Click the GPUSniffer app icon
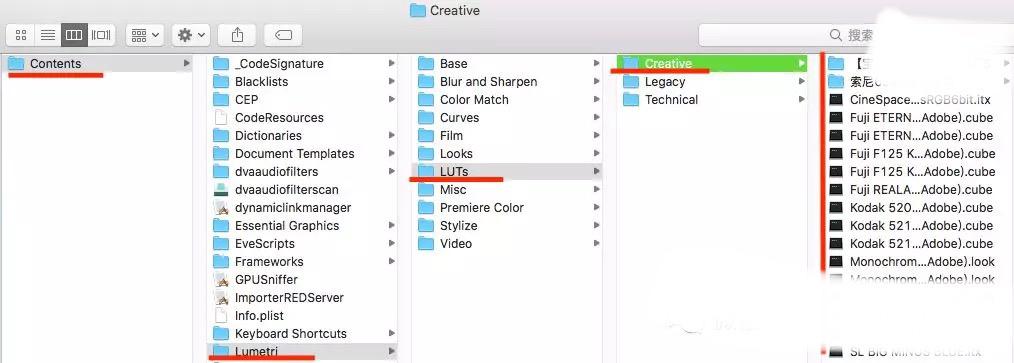Viewport: 1014px width, 363px height. pos(221,280)
